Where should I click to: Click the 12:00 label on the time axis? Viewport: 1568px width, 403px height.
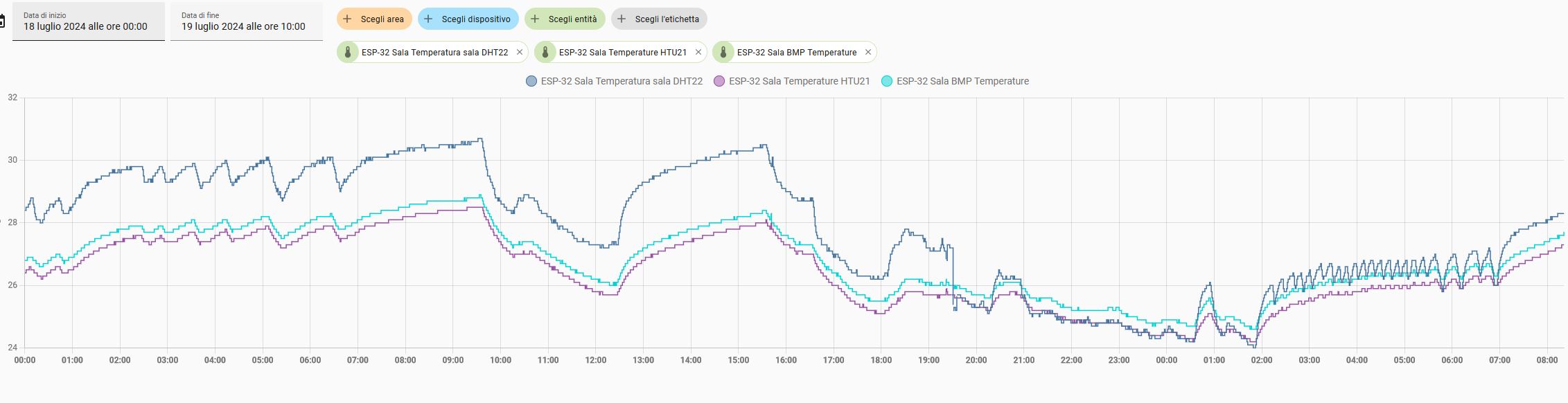(x=596, y=360)
